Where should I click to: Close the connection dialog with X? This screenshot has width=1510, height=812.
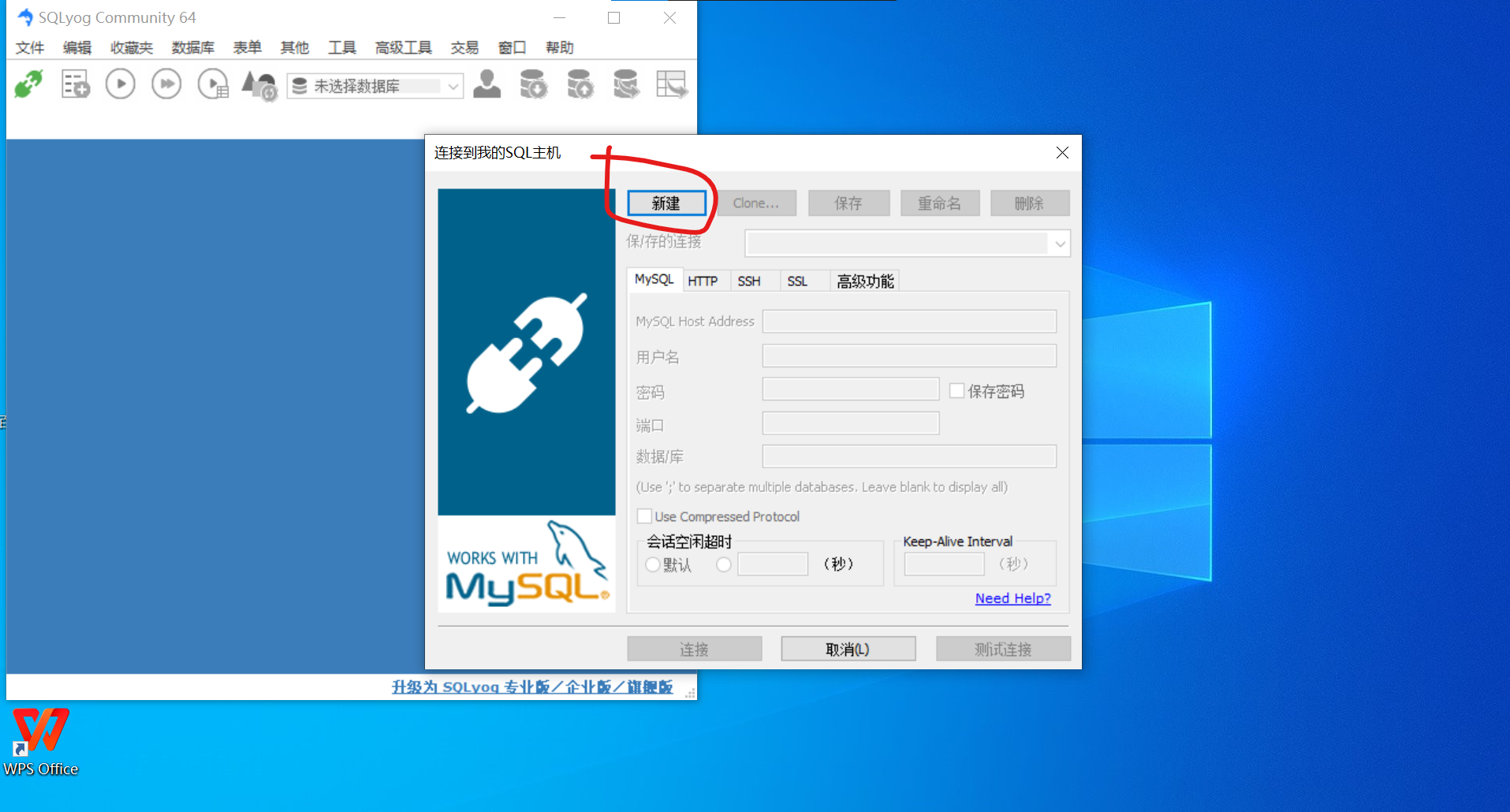pos(1062,153)
